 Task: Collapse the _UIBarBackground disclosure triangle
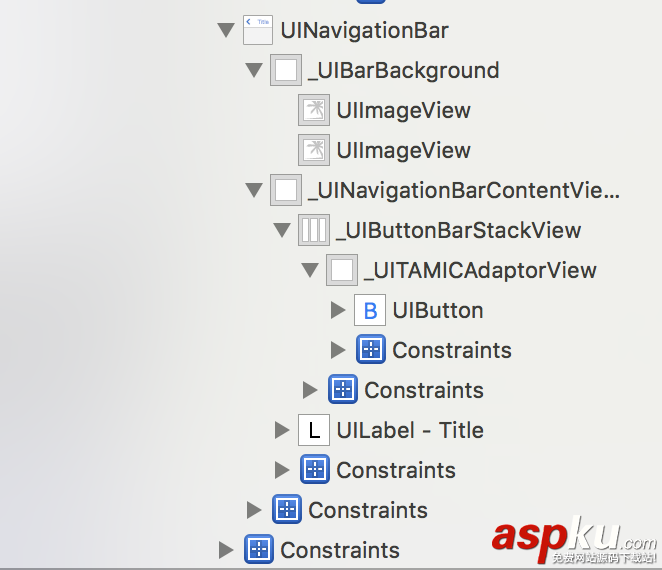tap(254, 71)
